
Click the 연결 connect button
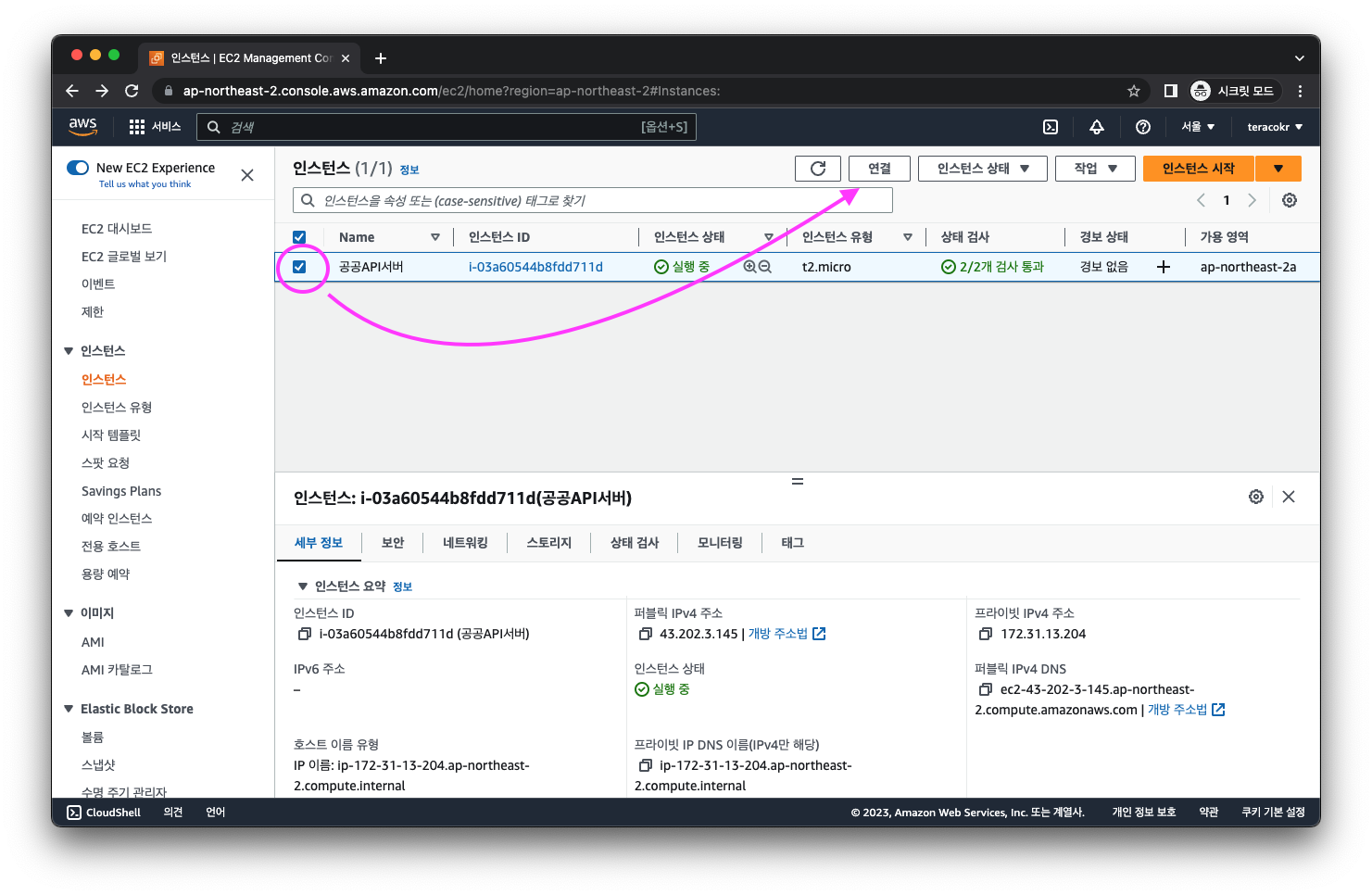coord(879,168)
